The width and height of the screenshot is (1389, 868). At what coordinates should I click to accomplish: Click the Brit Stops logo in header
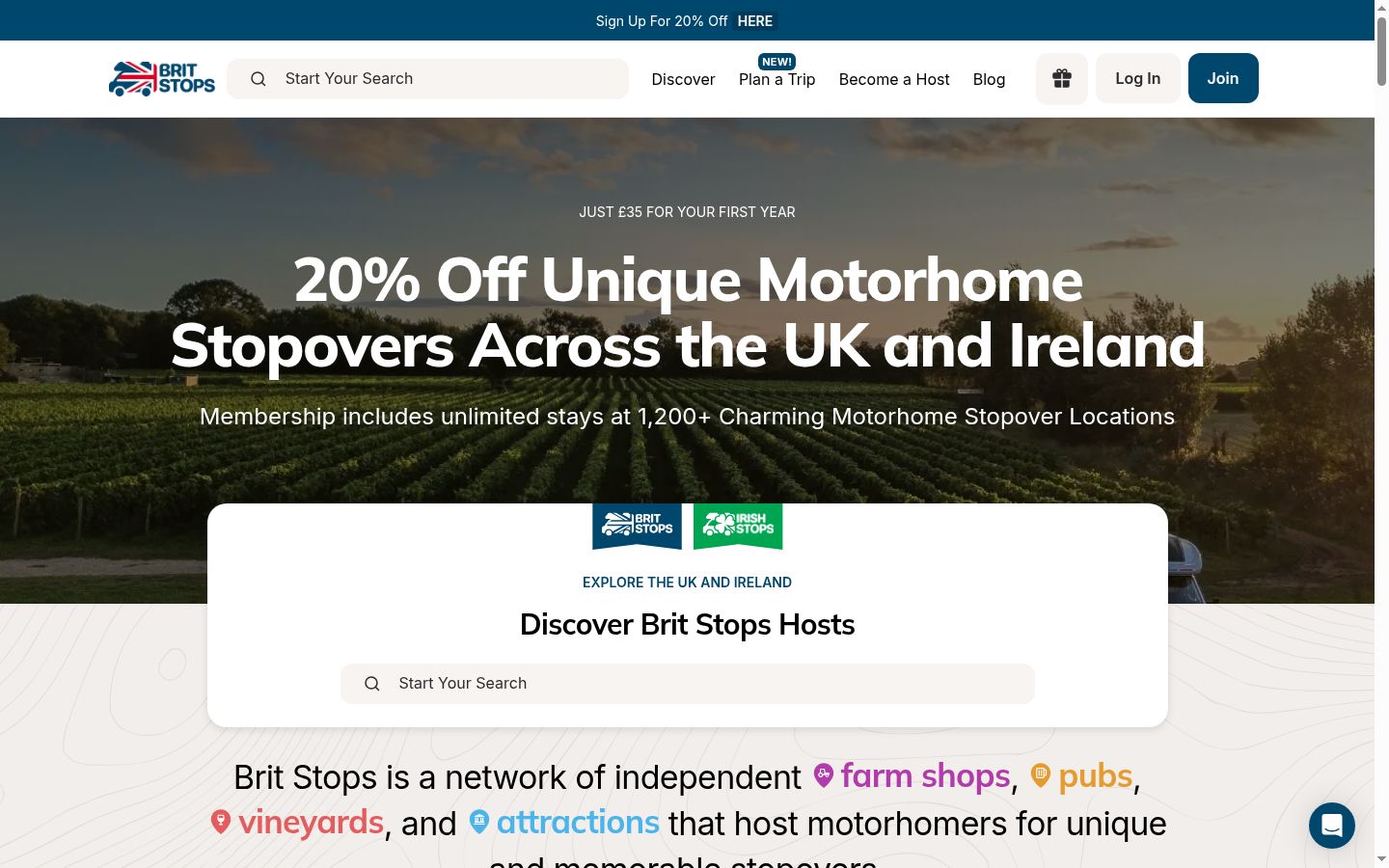[x=162, y=79]
